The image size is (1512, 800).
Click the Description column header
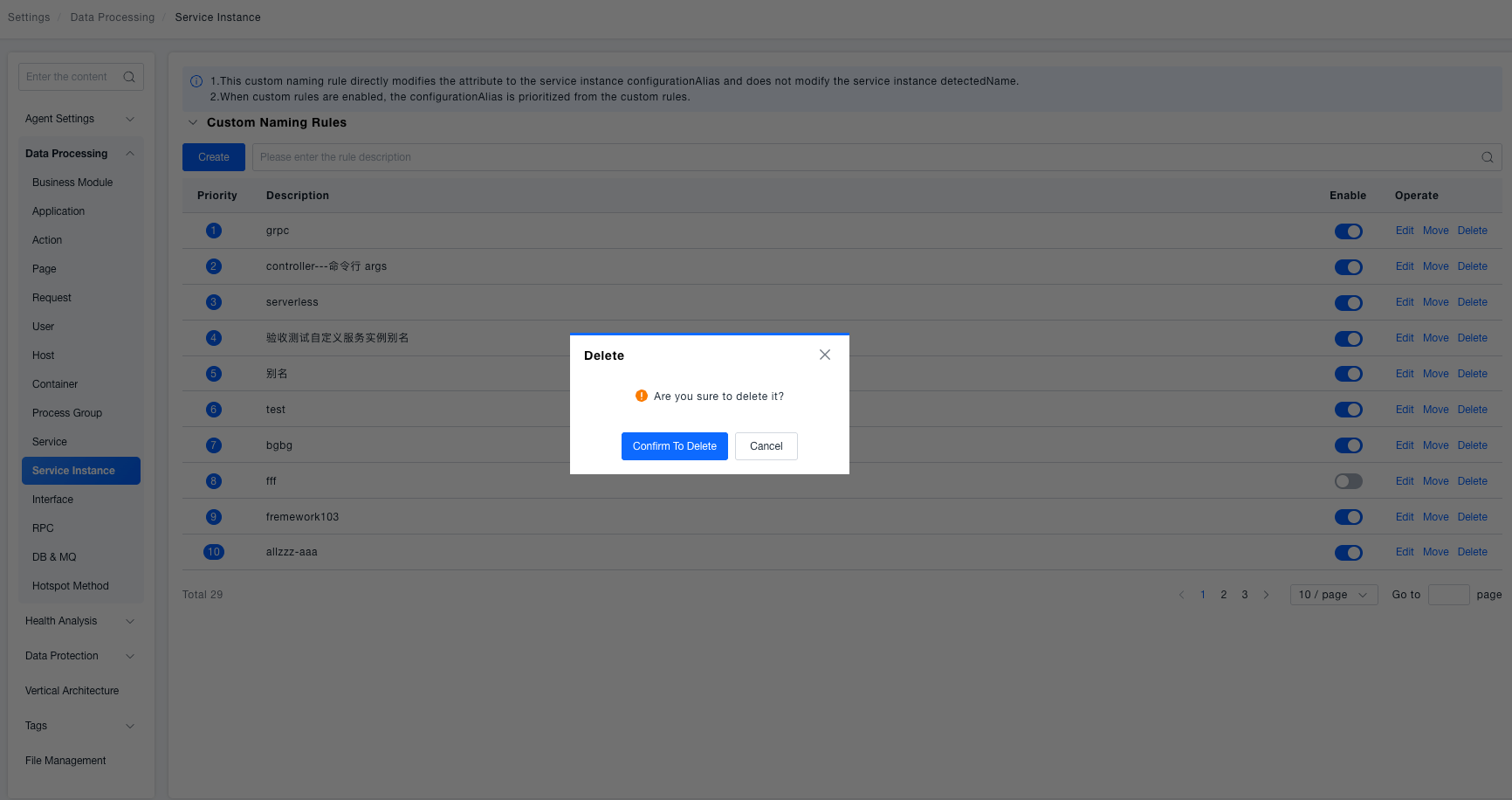(298, 196)
